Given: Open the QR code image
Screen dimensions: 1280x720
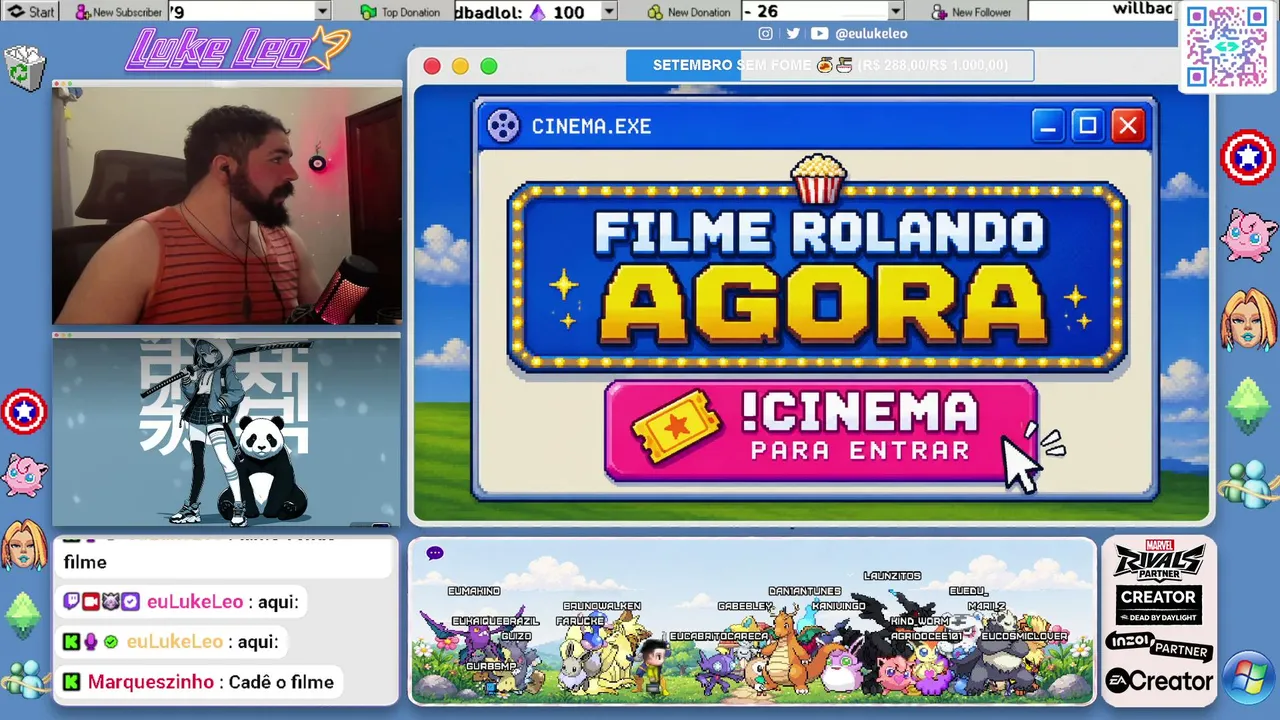Looking at the screenshot, I should pyautogui.click(x=1226, y=46).
